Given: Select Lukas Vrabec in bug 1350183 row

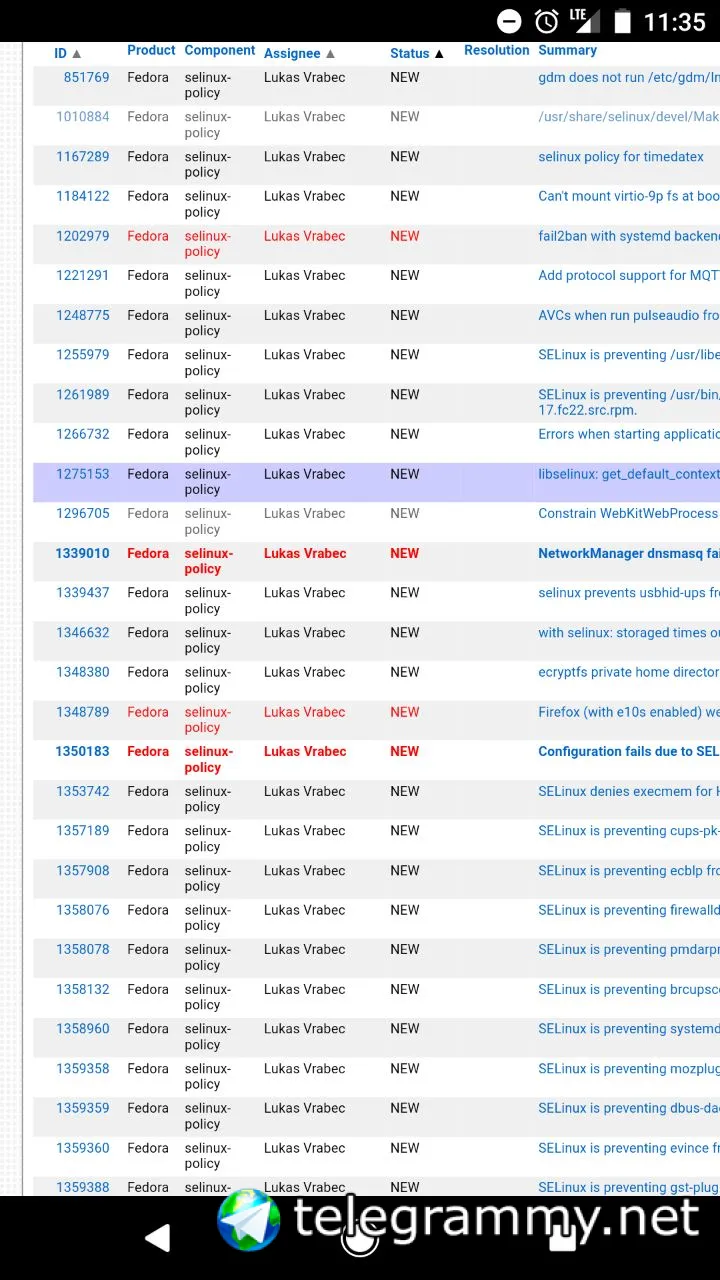Looking at the screenshot, I should tap(305, 751).
